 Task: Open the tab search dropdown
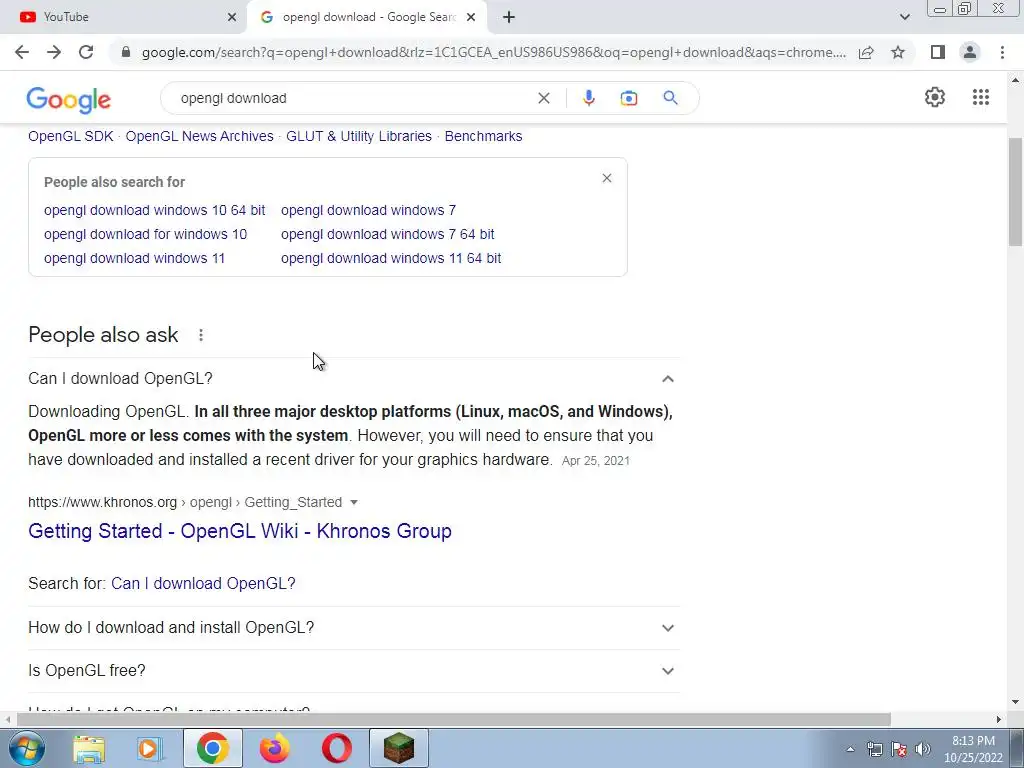[904, 17]
